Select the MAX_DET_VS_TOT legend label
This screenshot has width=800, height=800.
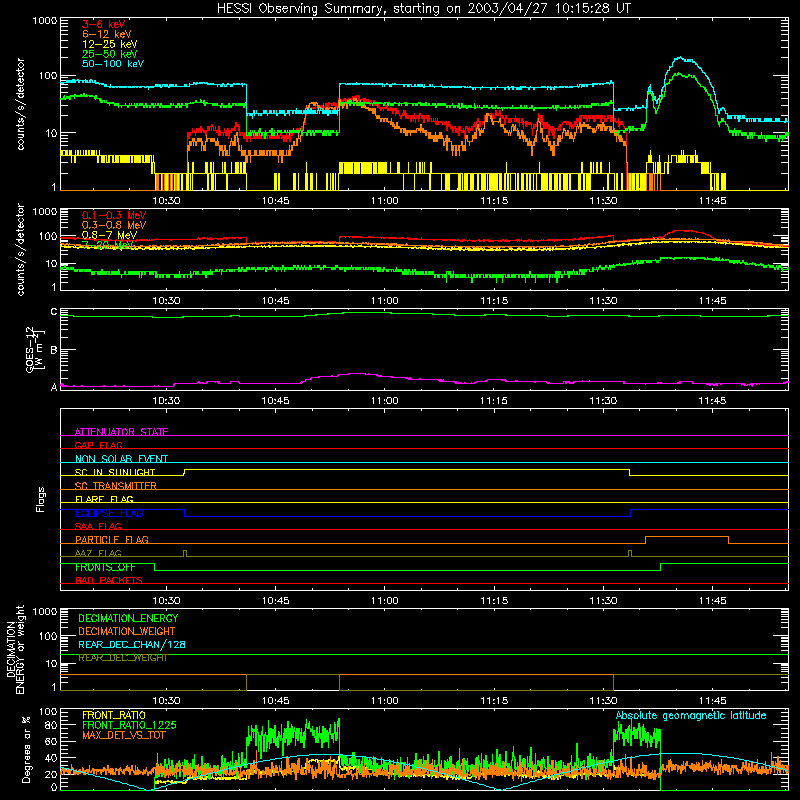(124, 735)
